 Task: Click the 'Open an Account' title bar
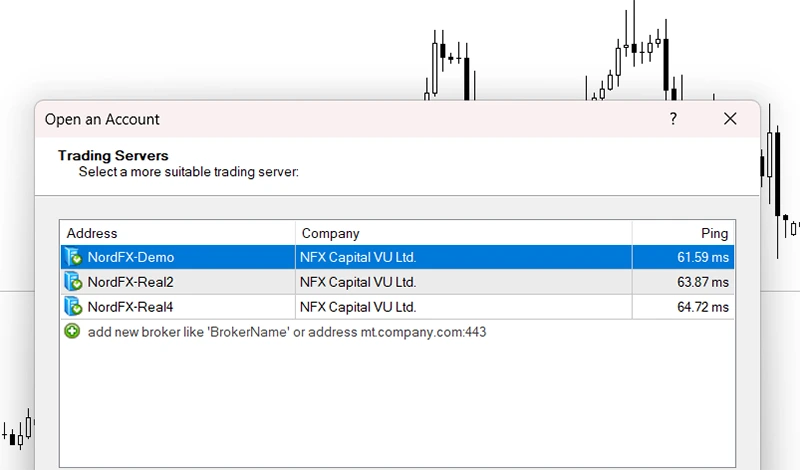pos(350,119)
